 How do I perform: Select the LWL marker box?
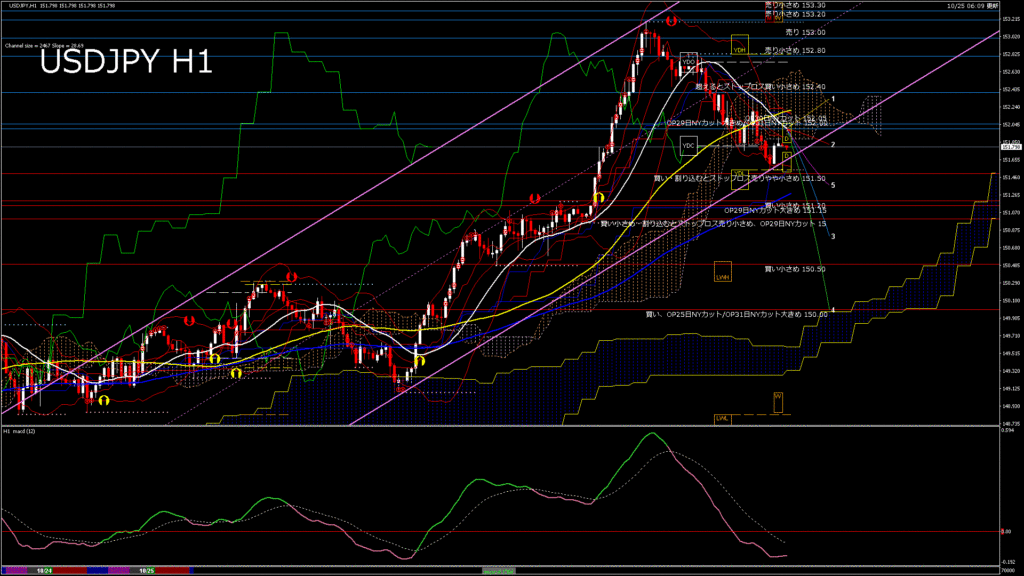[722, 419]
